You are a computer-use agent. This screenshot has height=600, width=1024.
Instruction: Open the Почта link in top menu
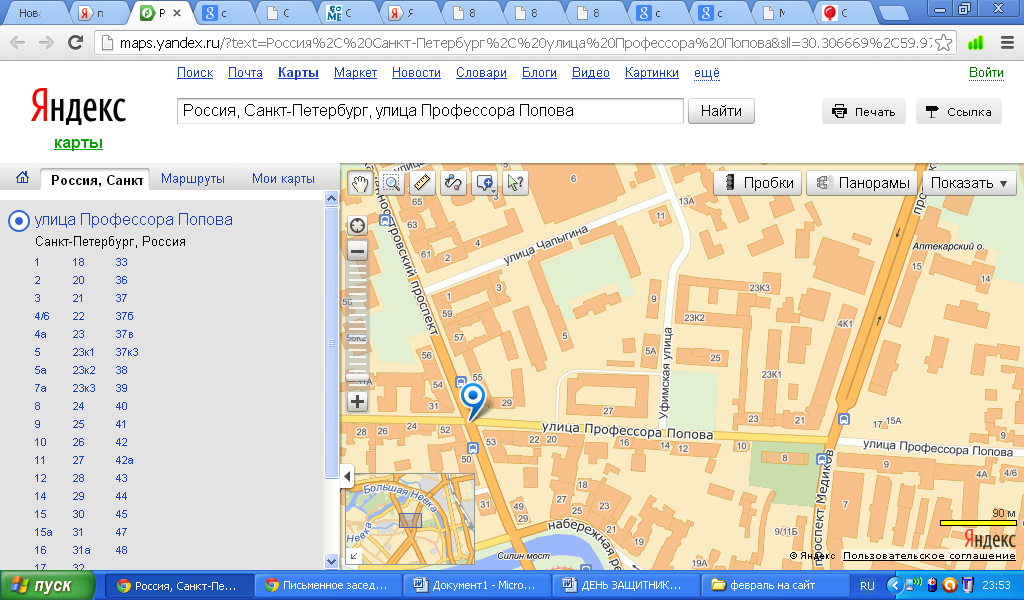[x=245, y=72]
